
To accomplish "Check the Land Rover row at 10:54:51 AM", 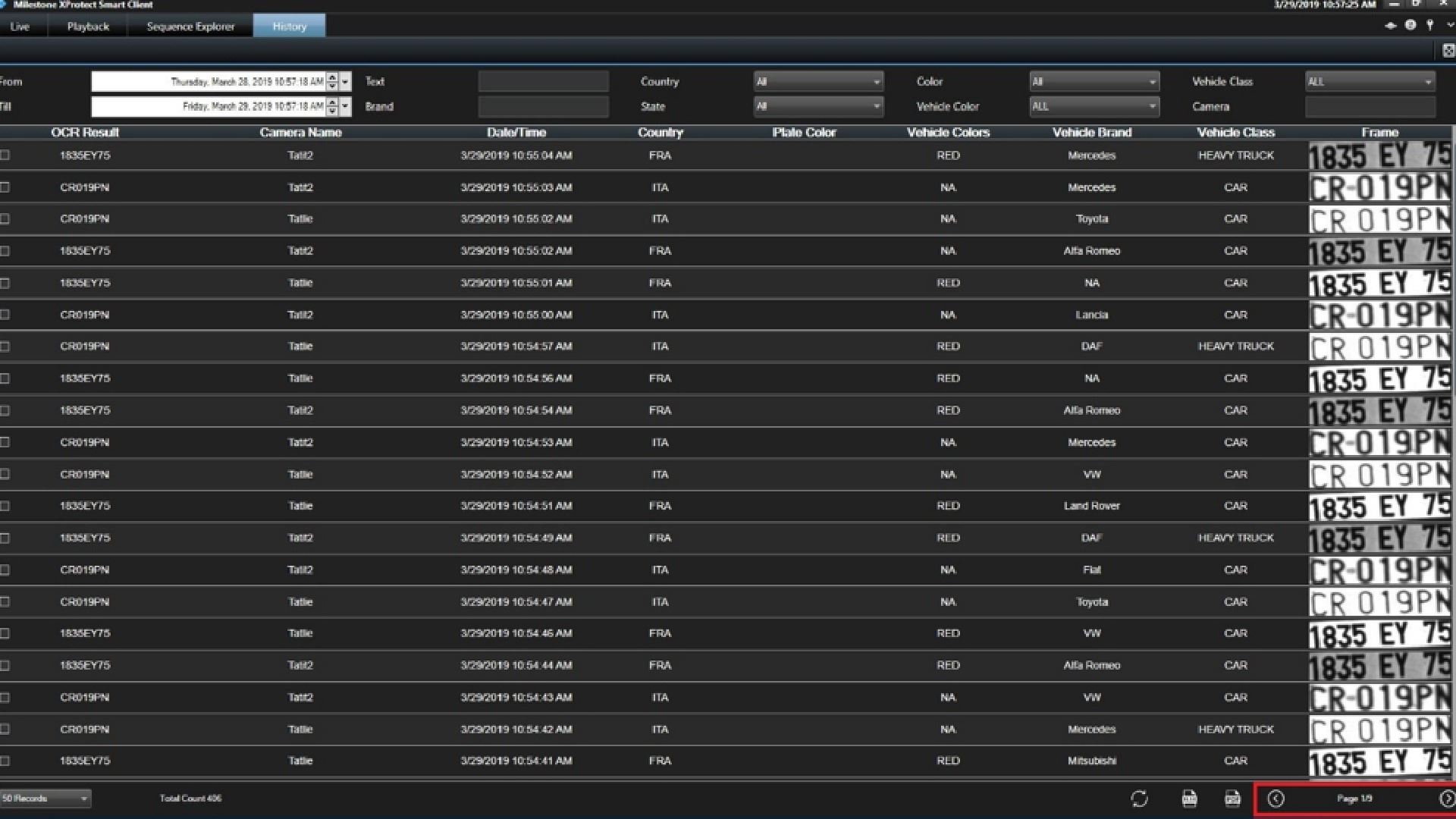I will [x=5, y=506].
